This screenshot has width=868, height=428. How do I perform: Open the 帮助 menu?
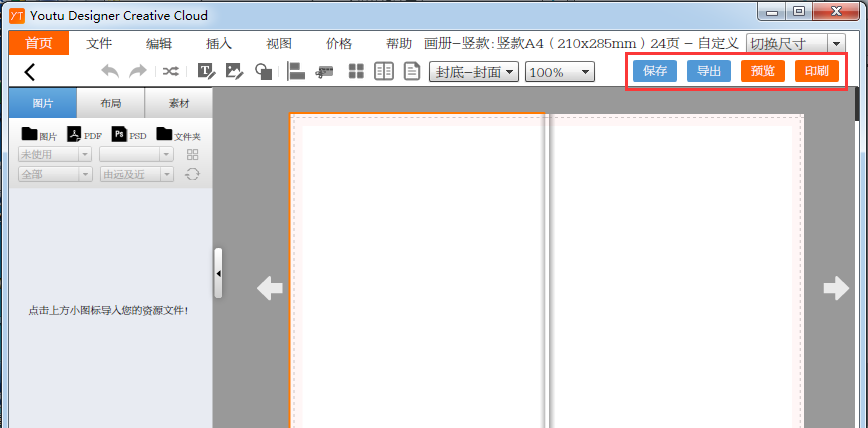pos(399,44)
